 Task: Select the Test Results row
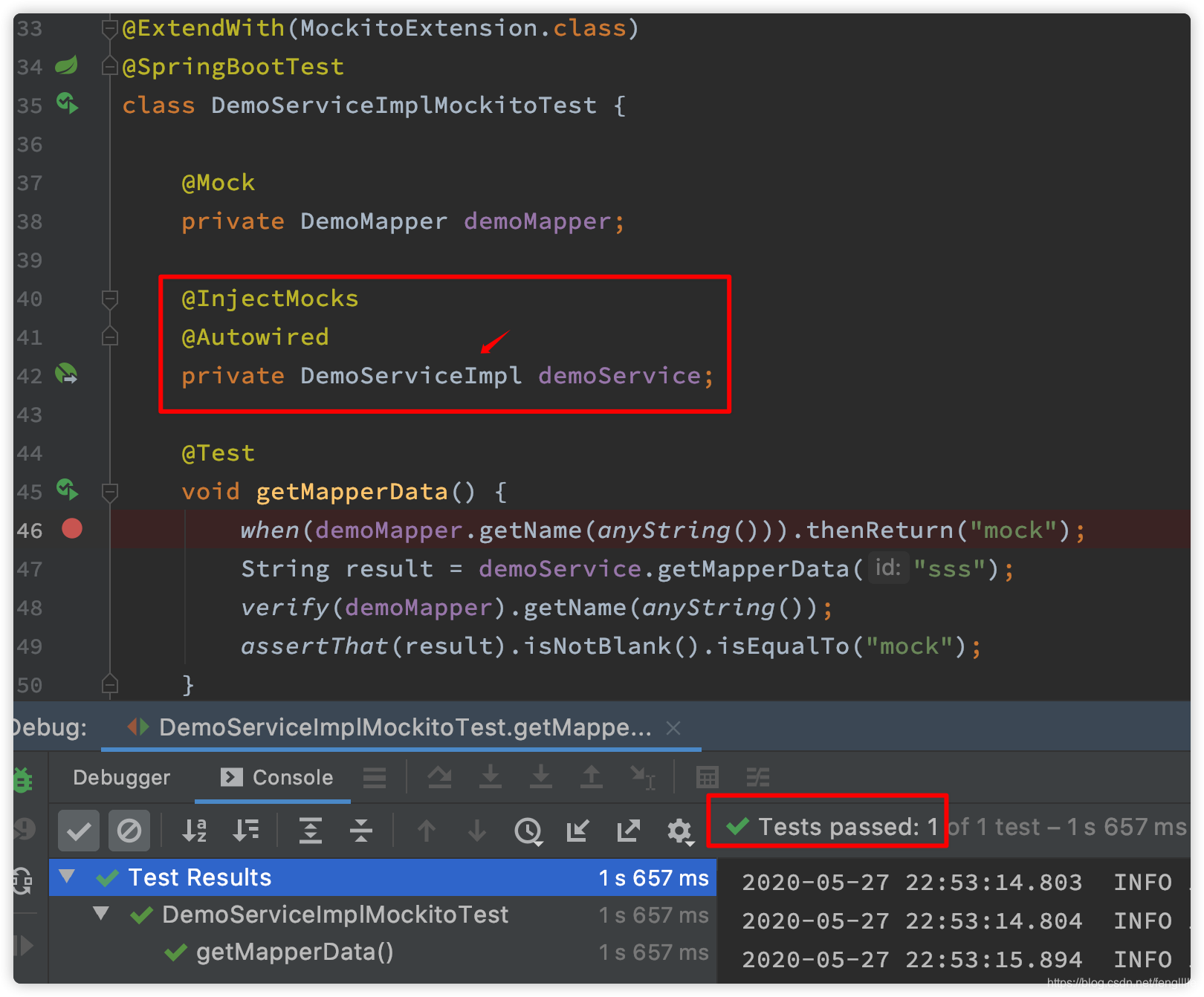[x=383, y=877]
